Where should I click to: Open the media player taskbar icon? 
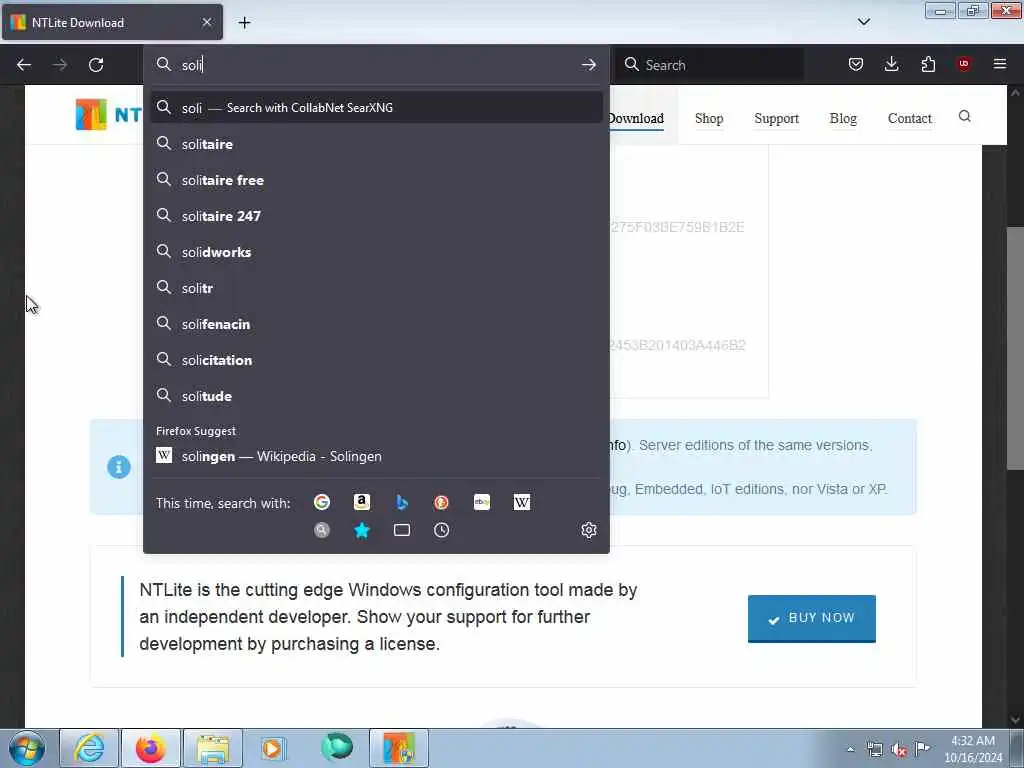coord(273,748)
